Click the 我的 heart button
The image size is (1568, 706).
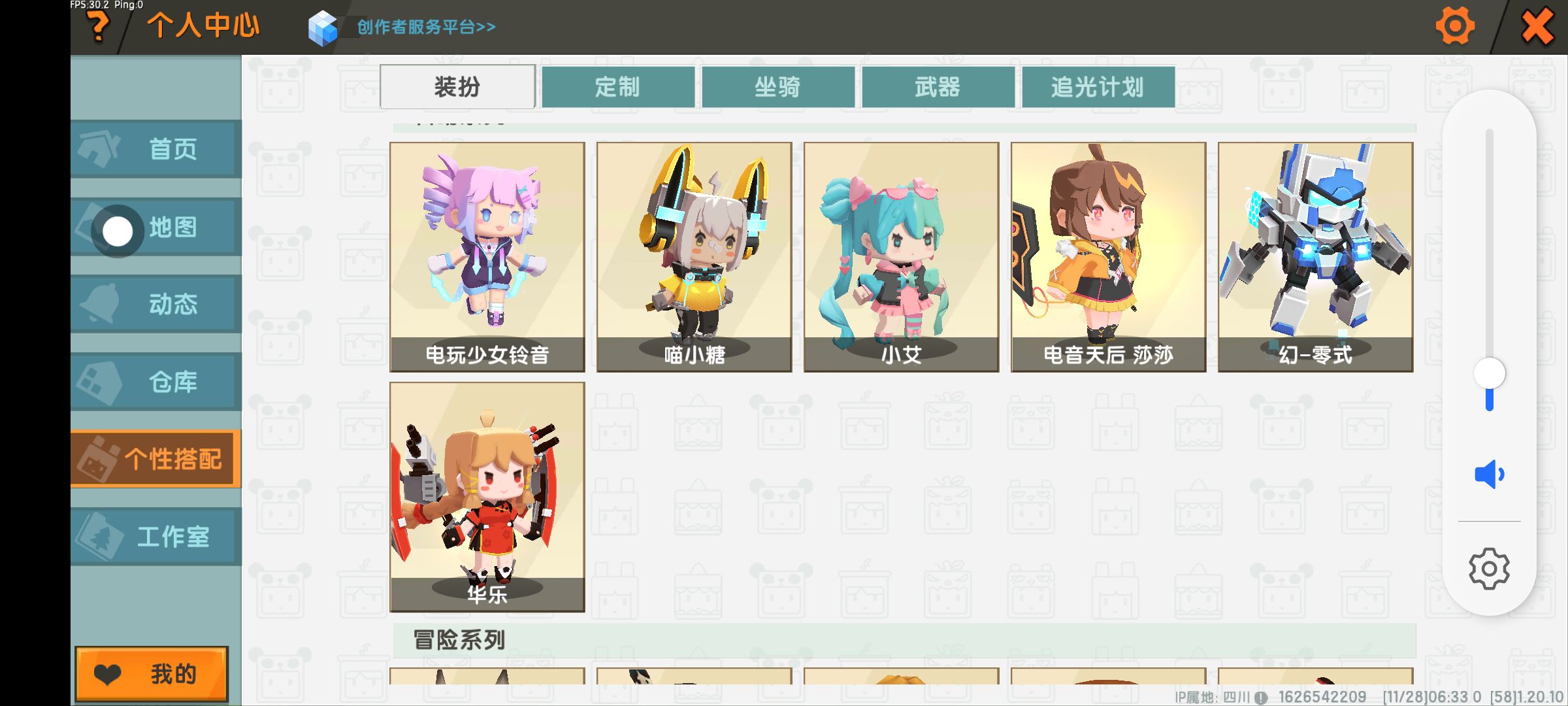(x=152, y=674)
